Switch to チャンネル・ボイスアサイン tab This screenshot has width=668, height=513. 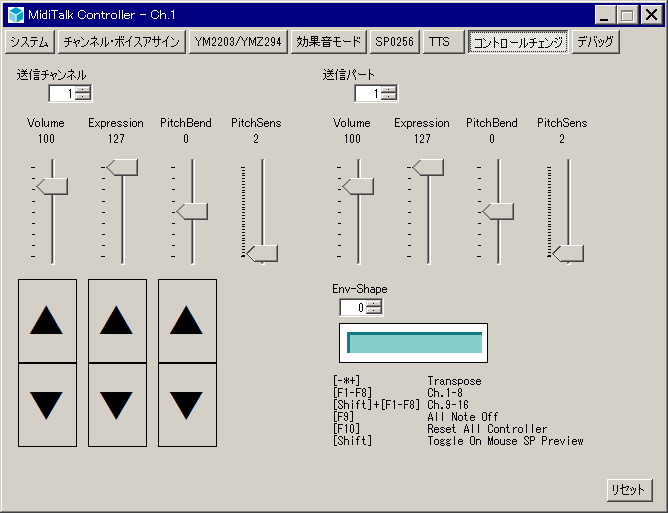pyautogui.click(x=122, y=42)
